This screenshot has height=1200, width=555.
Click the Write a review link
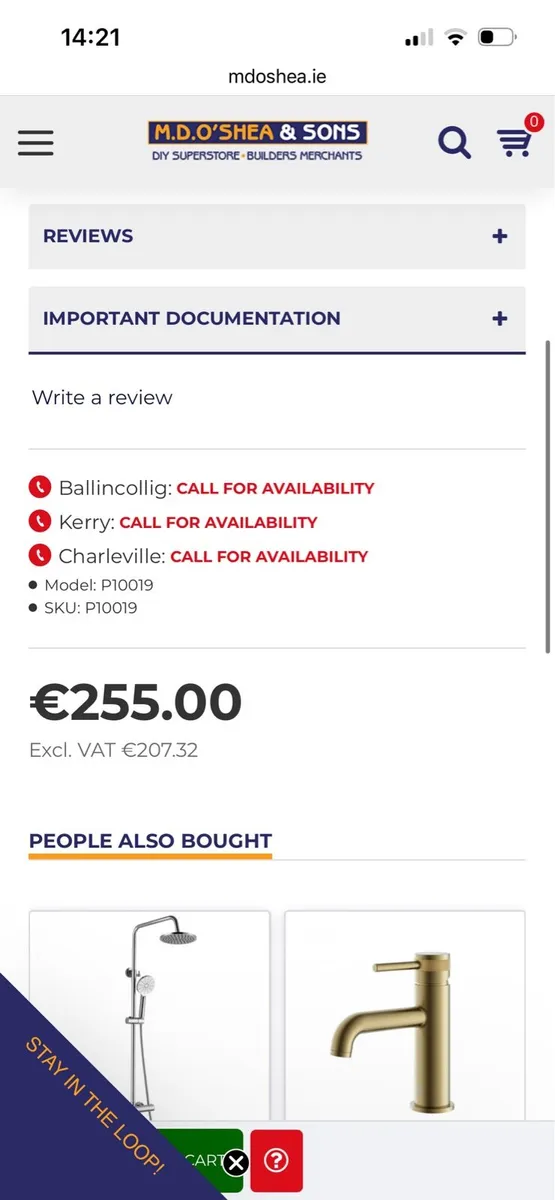[x=102, y=398]
